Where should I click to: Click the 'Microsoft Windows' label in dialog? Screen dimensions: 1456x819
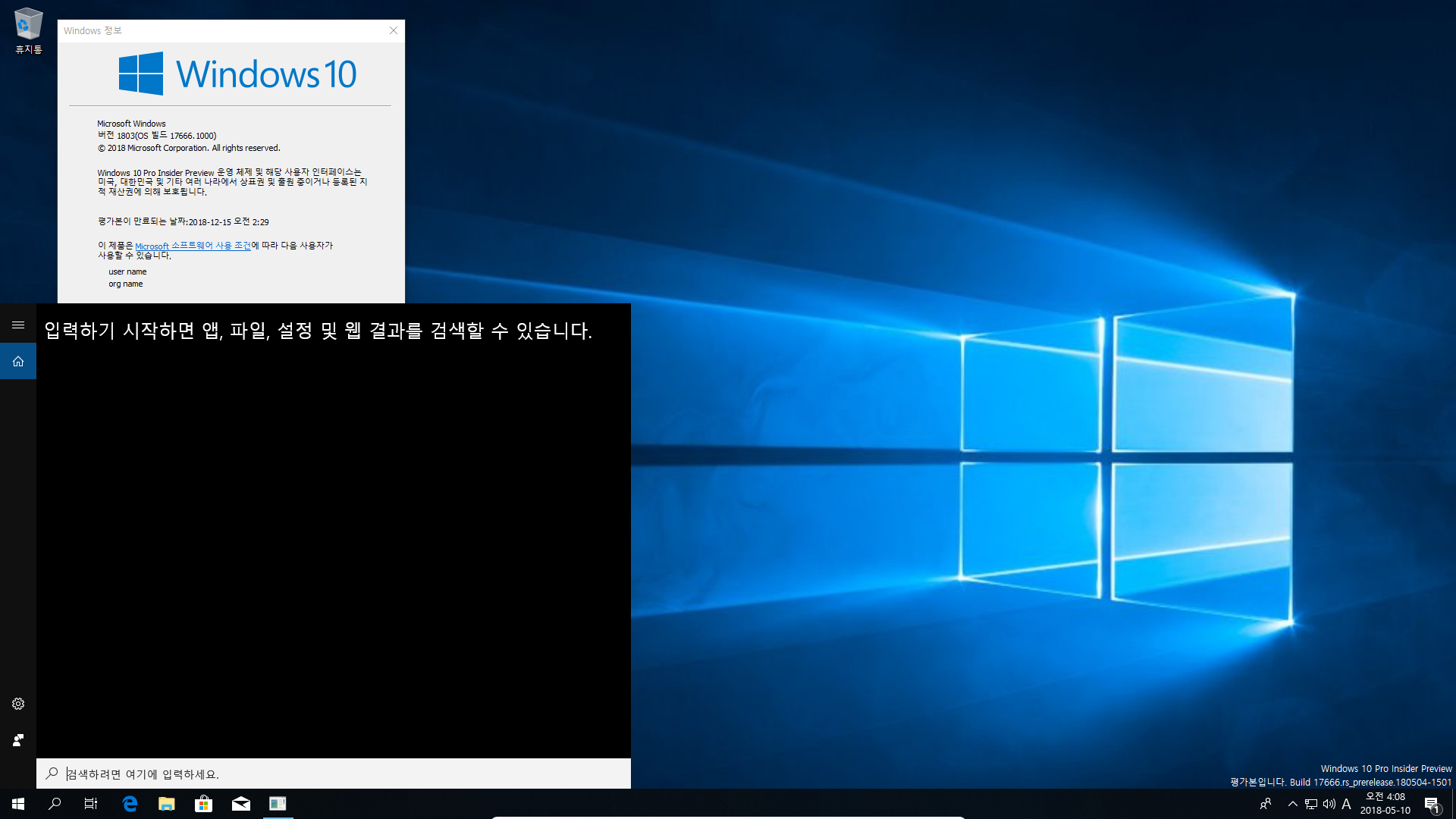131,124
